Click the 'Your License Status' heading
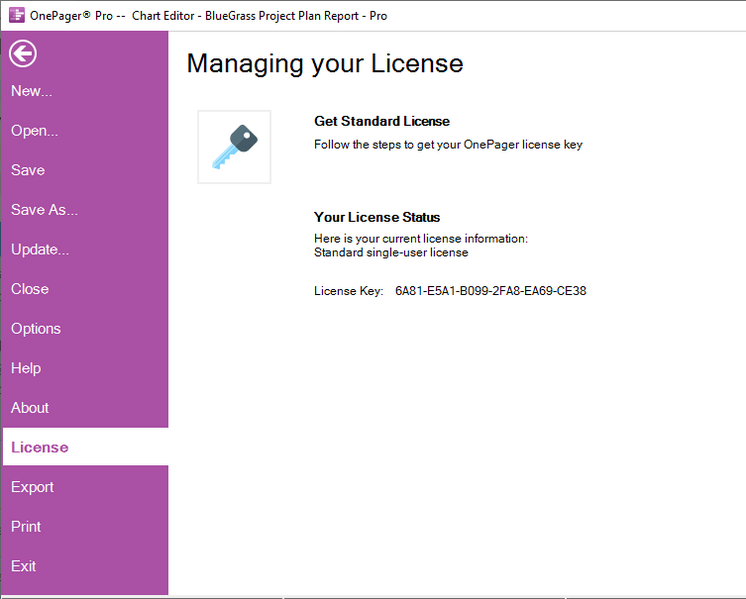Image resolution: width=746 pixels, height=599 pixels. coord(377,217)
